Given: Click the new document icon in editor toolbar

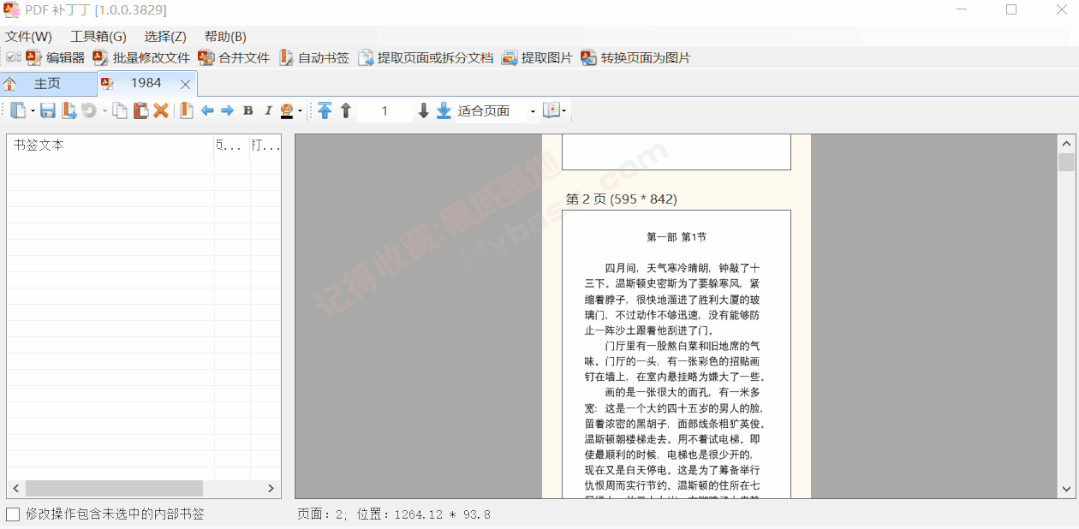Looking at the screenshot, I should pos(19,111).
